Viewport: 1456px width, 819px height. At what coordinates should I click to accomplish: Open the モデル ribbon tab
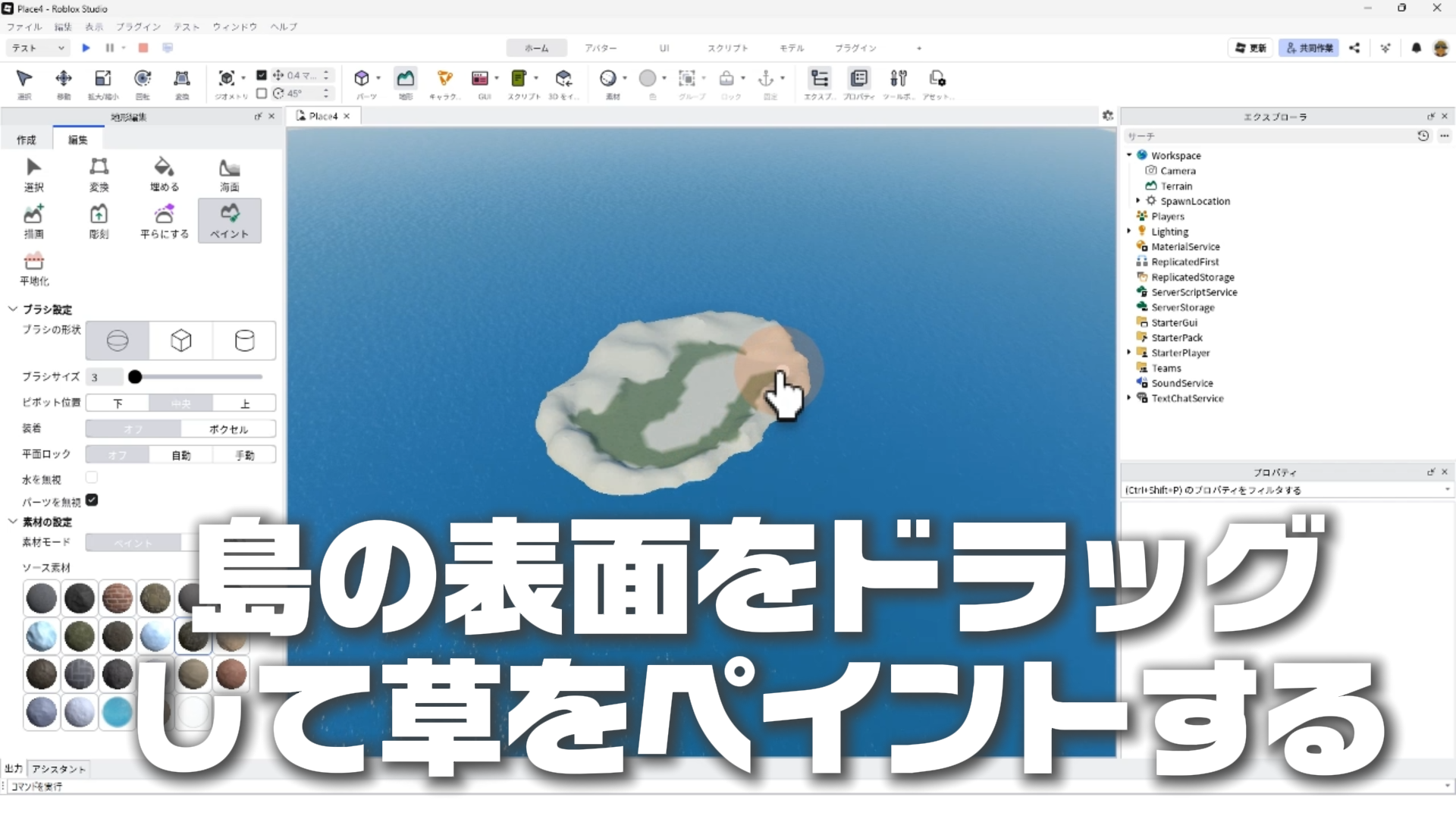coord(791,48)
